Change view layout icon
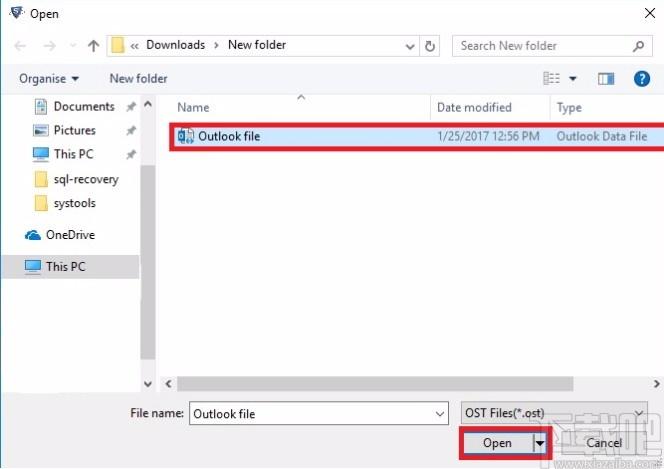This screenshot has width=664, height=469. (x=551, y=79)
